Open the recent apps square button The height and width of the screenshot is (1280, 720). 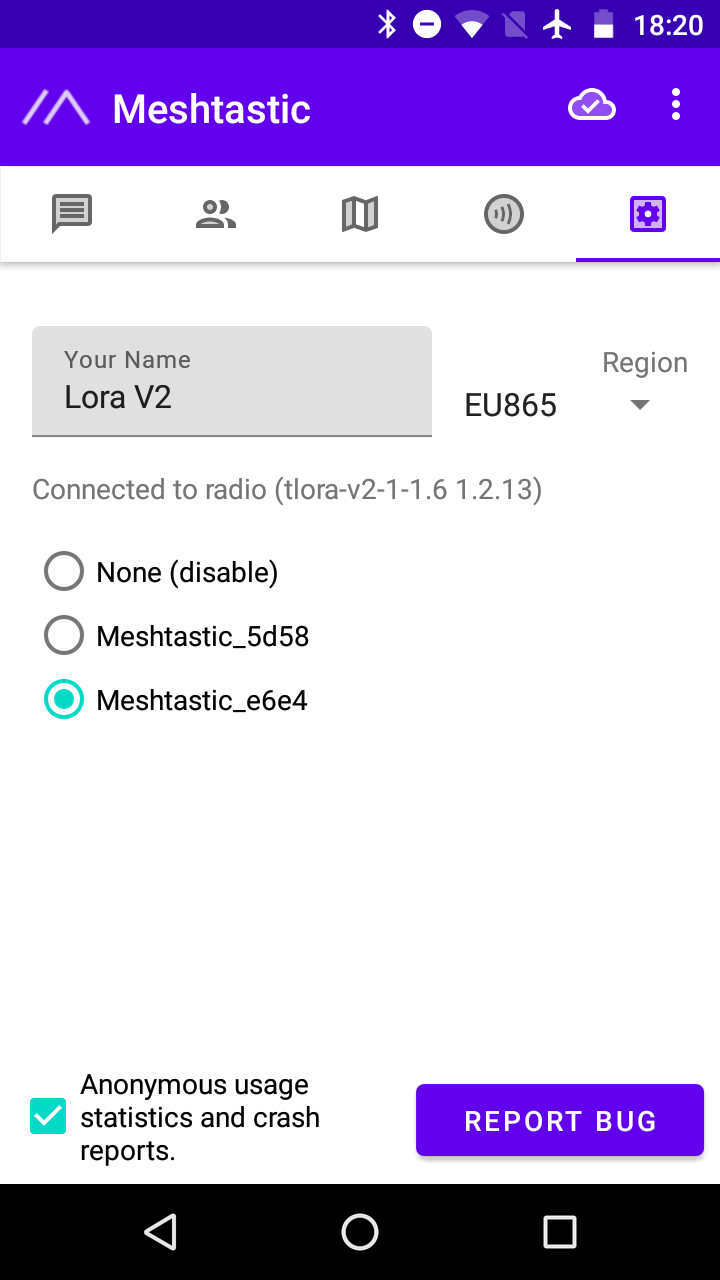pos(560,1232)
